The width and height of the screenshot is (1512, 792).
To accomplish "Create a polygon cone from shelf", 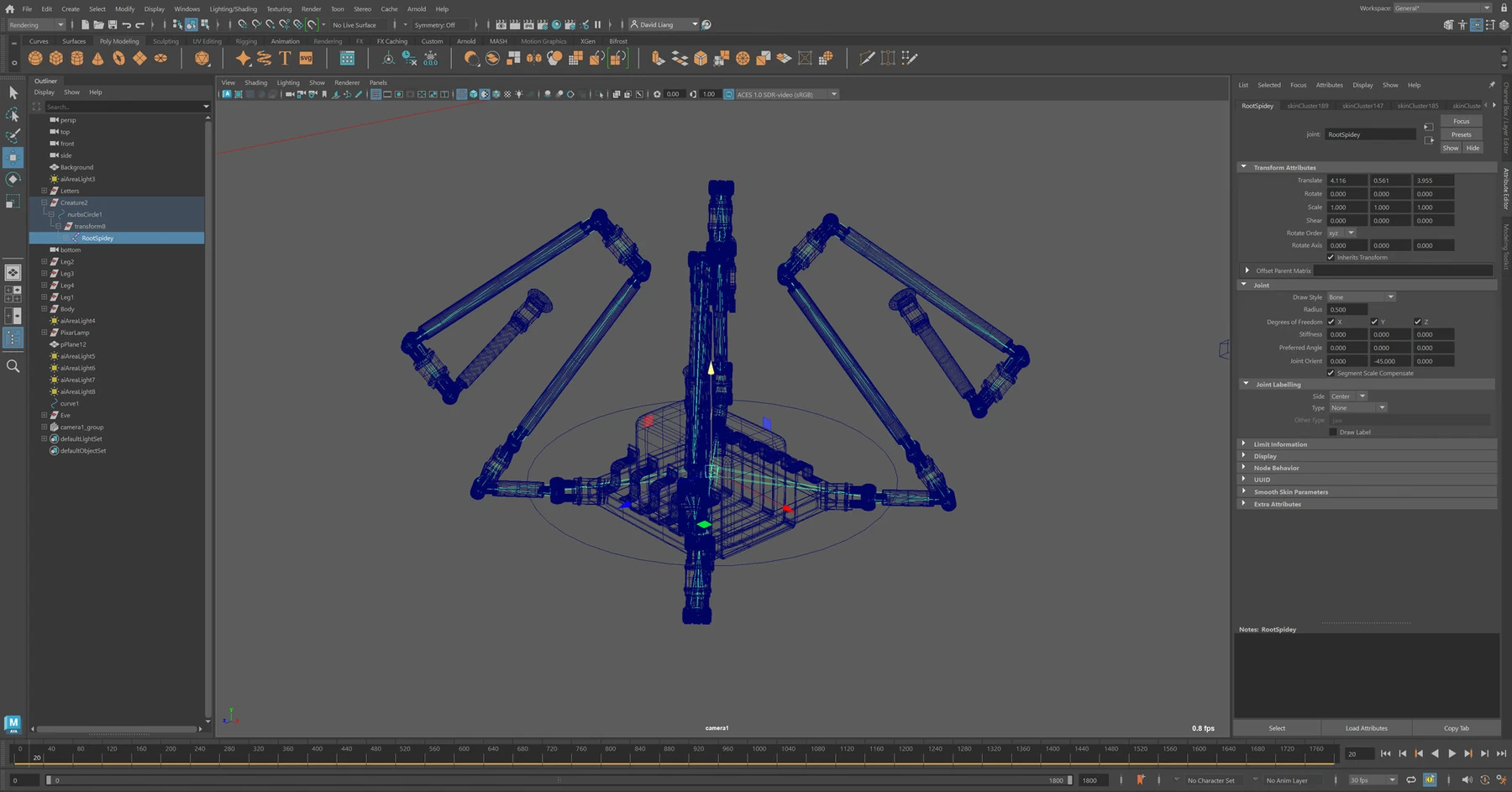I will click(x=98, y=58).
